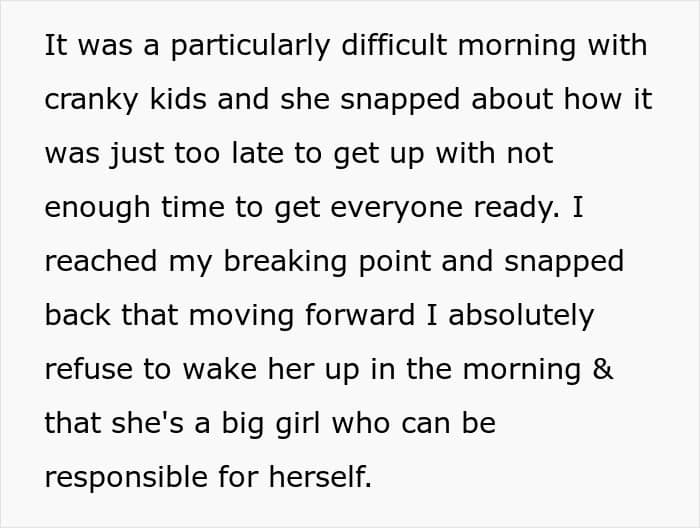This screenshot has width=700, height=528.
Task: Click on the word "difficult"
Action: point(394,45)
